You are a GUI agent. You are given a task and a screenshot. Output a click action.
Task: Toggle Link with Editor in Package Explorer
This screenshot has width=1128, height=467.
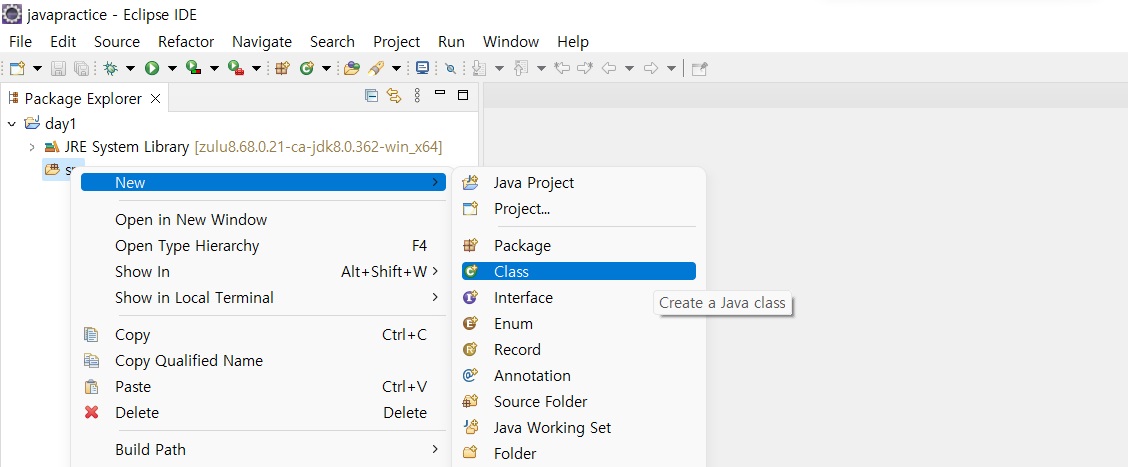click(x=394, y=95)
